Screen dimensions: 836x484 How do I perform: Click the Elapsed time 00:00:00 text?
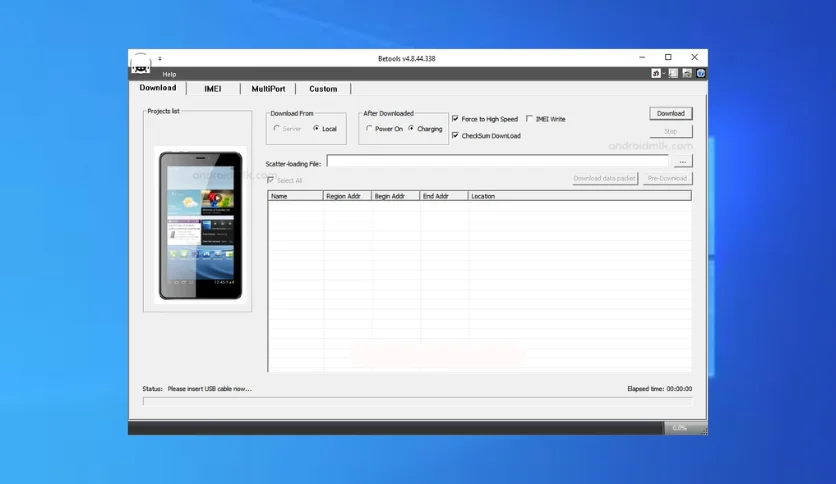660,389
